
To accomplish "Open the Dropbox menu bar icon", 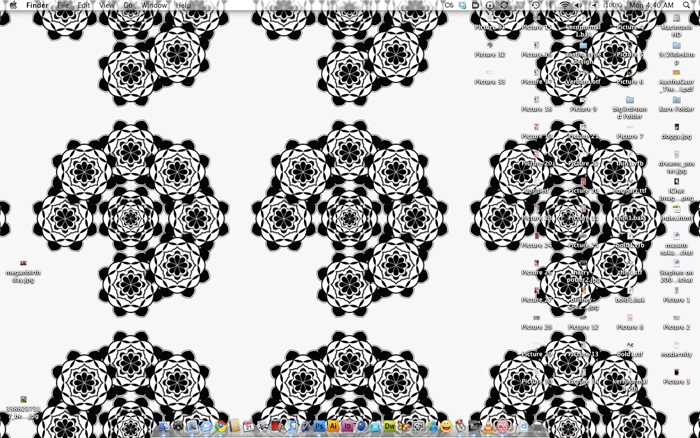I will coord(462,5).
